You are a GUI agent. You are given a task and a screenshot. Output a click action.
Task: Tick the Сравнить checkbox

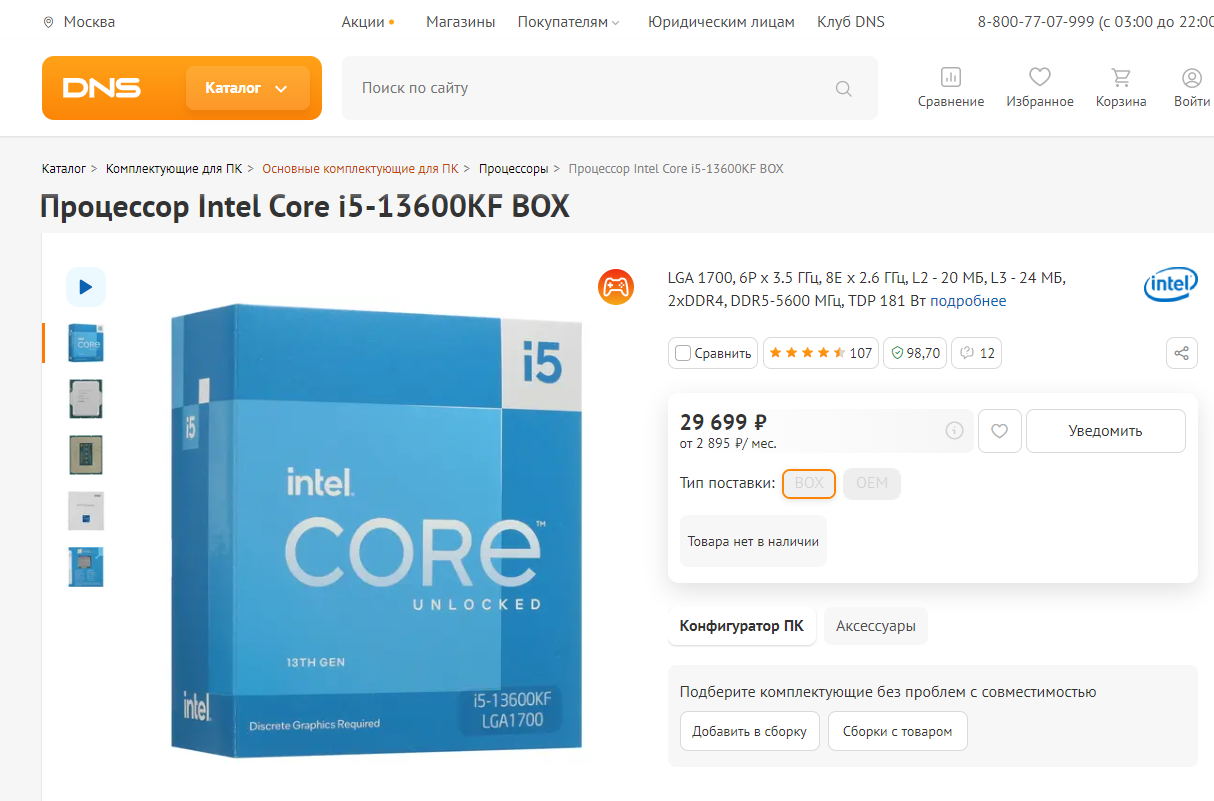click(683, 353)
